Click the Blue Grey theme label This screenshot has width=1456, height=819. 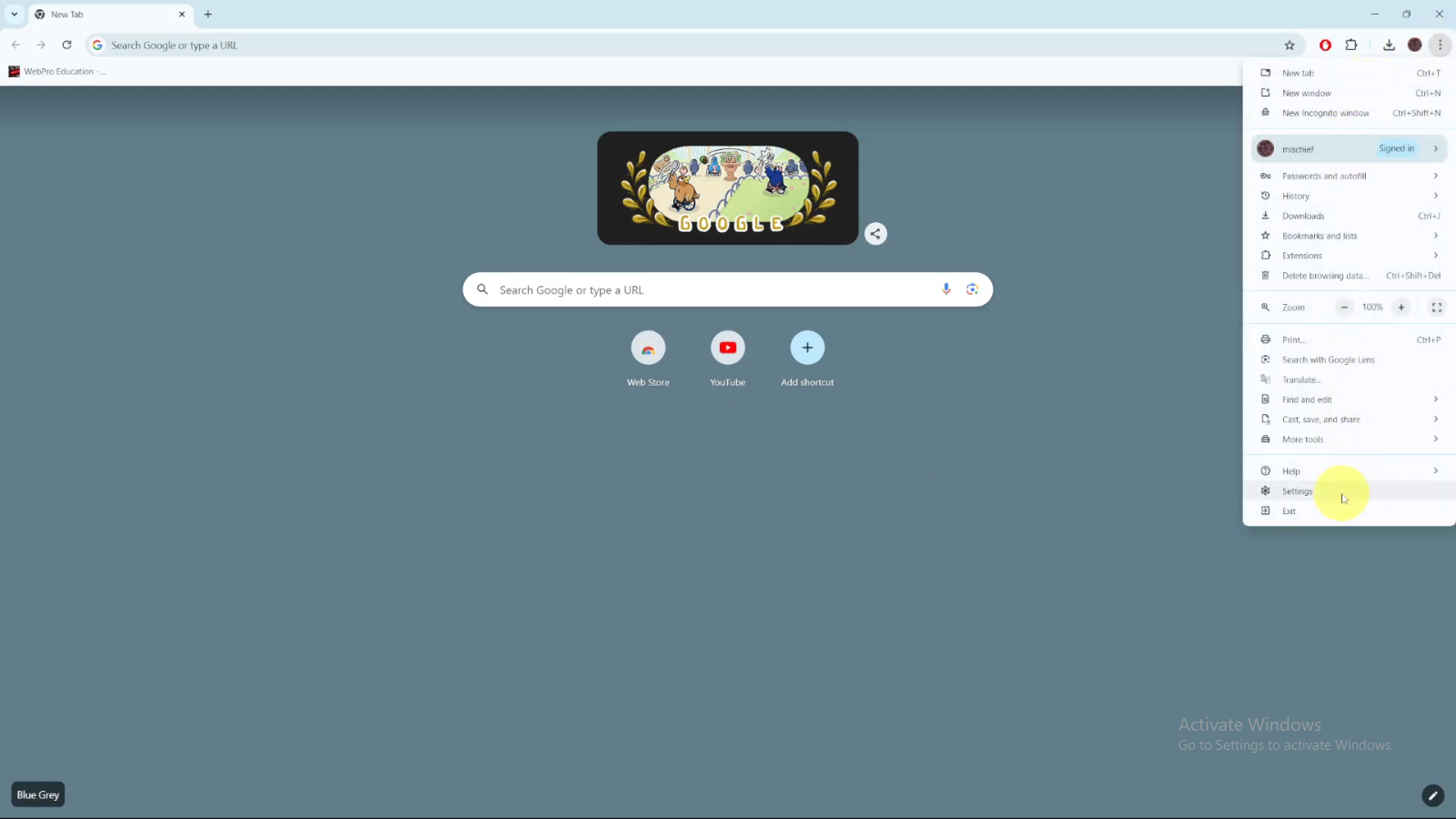pyautogui.click(x=38, y=794)
